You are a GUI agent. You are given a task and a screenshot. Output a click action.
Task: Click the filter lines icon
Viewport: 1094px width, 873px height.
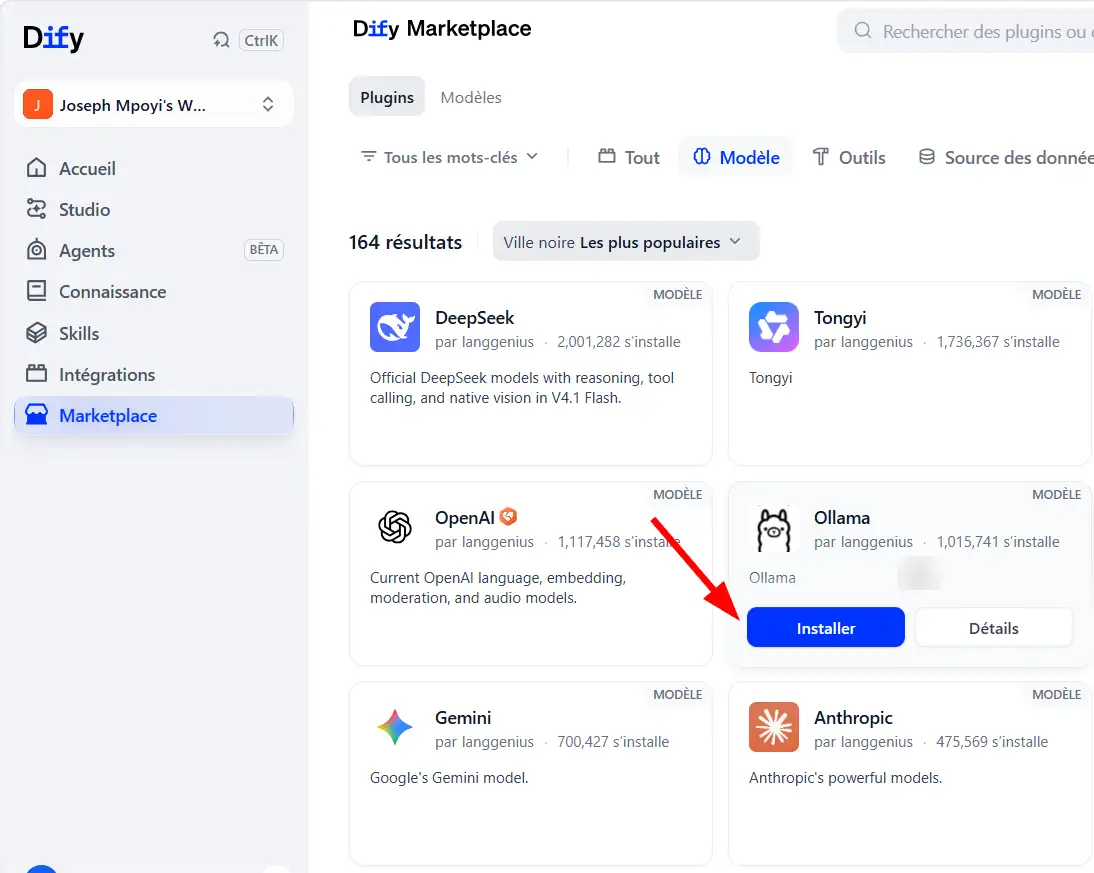click(368, 156)
